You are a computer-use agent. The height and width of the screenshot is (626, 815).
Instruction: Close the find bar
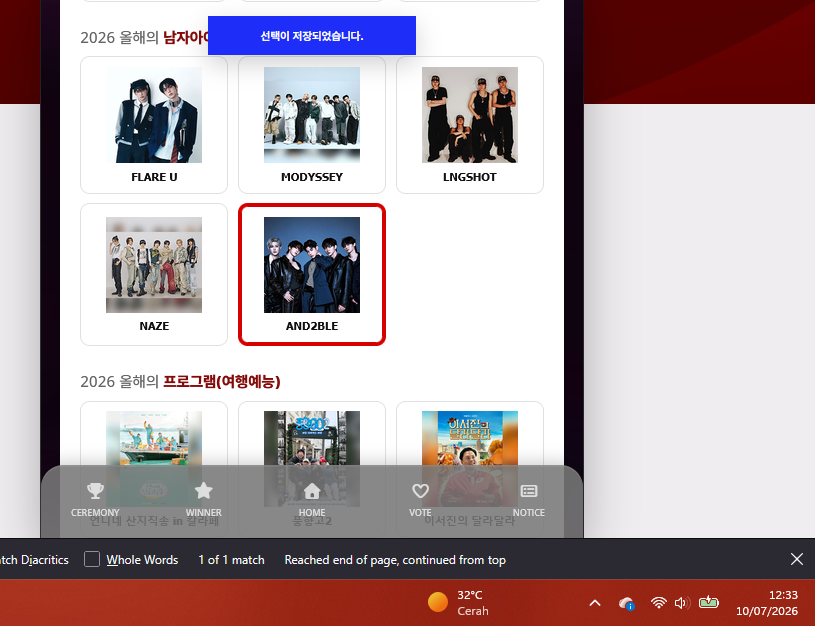pos(796,559)
